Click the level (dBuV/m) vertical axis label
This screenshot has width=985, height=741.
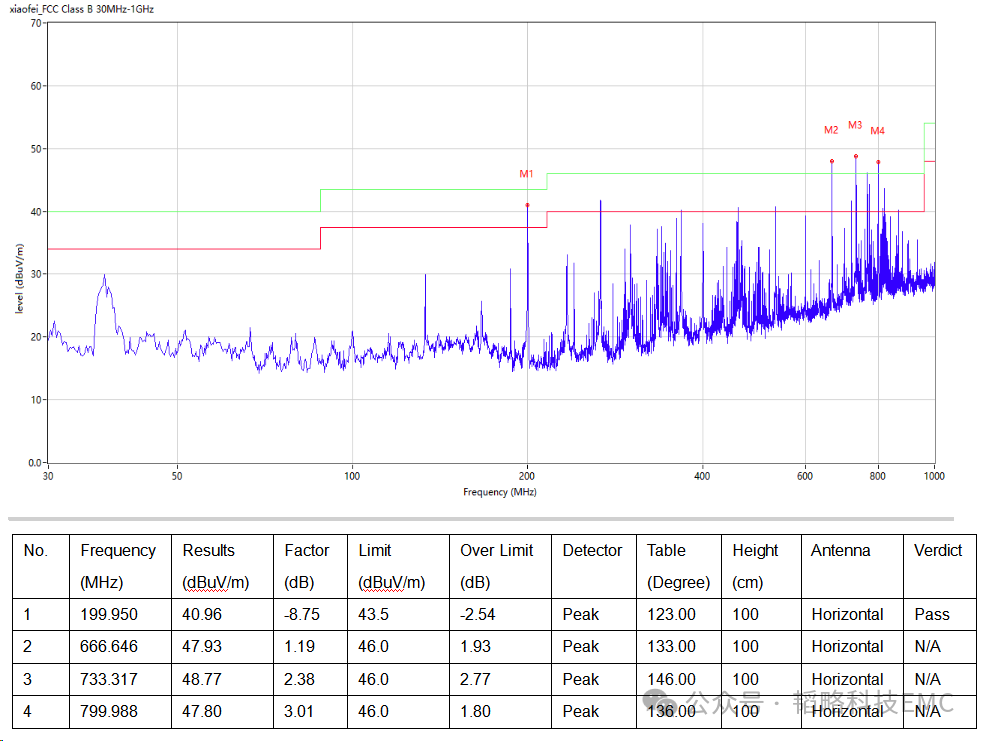tap(19, 278)
